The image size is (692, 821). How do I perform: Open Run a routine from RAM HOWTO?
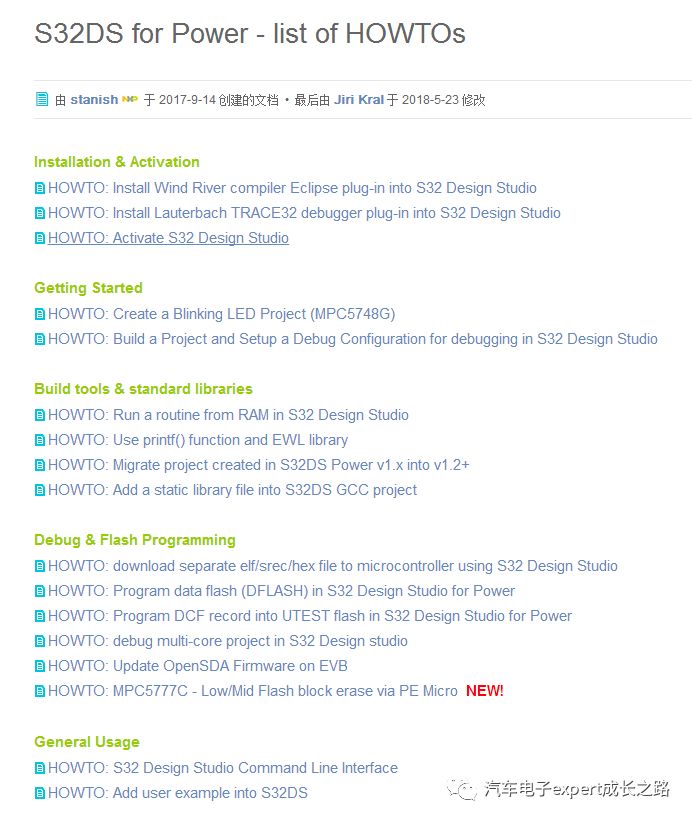228,415
